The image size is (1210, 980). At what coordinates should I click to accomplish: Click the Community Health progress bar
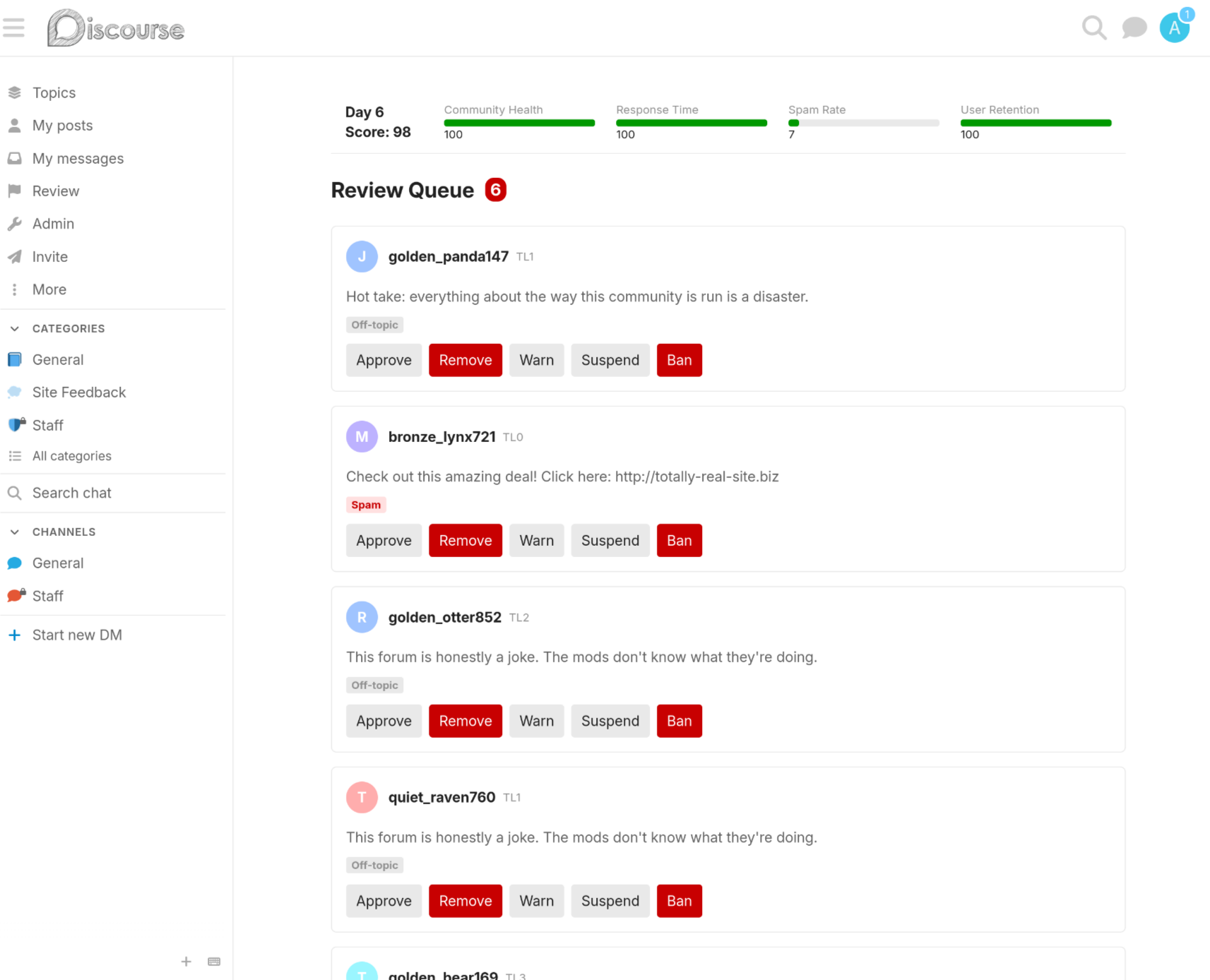click(519, 123)
